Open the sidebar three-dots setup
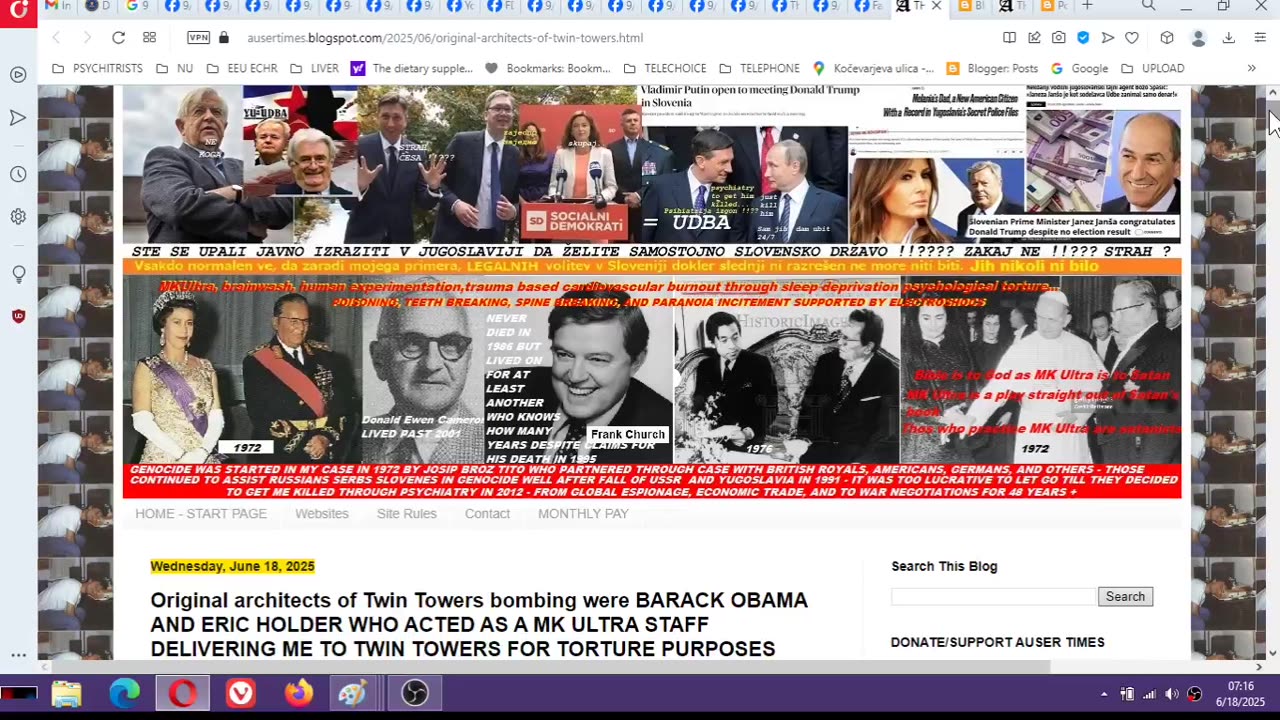 point(18,655)
